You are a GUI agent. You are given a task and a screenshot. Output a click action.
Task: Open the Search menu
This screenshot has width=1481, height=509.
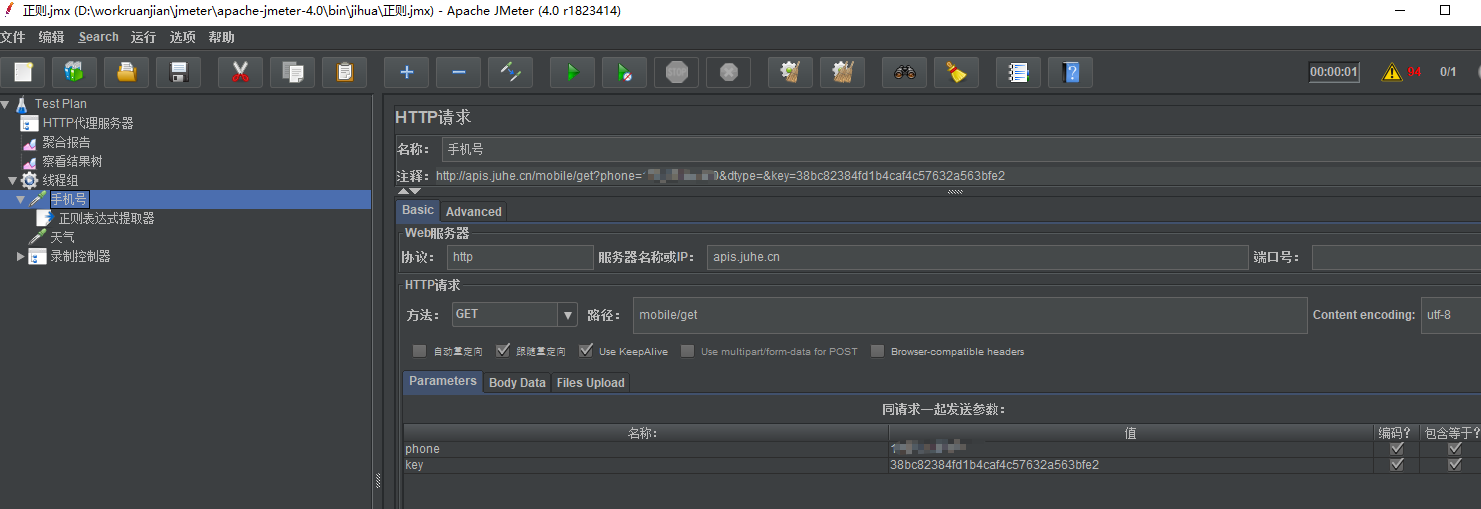click(98, 37)
